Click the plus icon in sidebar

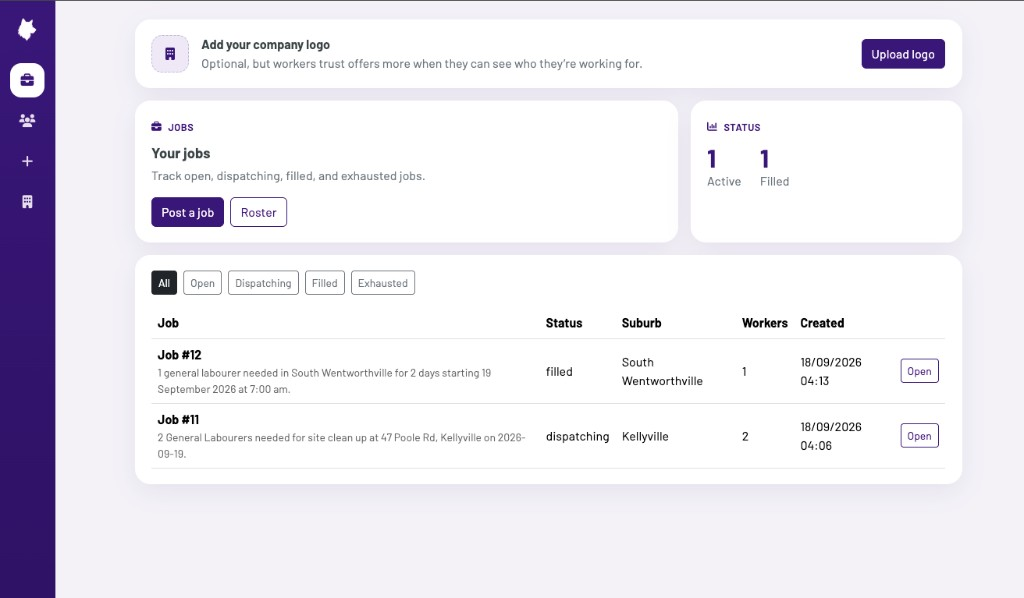point(27,161)
